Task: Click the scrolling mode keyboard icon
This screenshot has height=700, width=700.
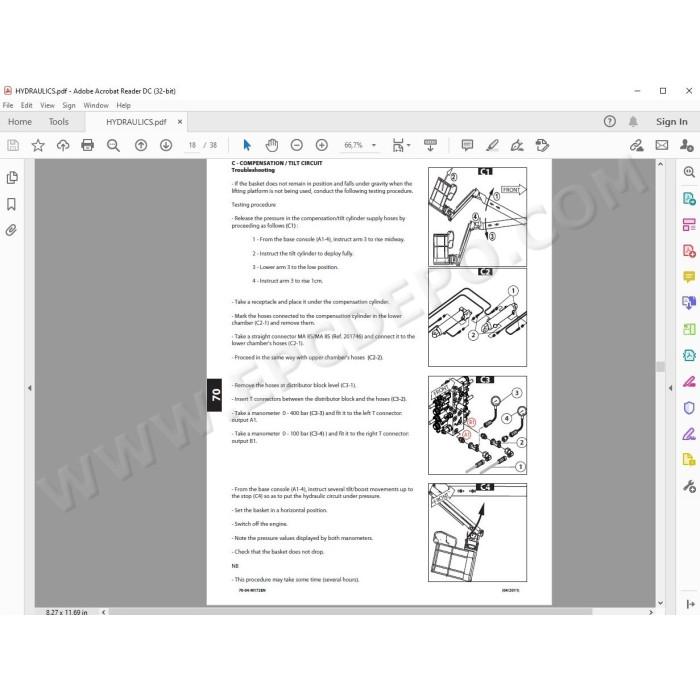Action: tap(430, 145)
